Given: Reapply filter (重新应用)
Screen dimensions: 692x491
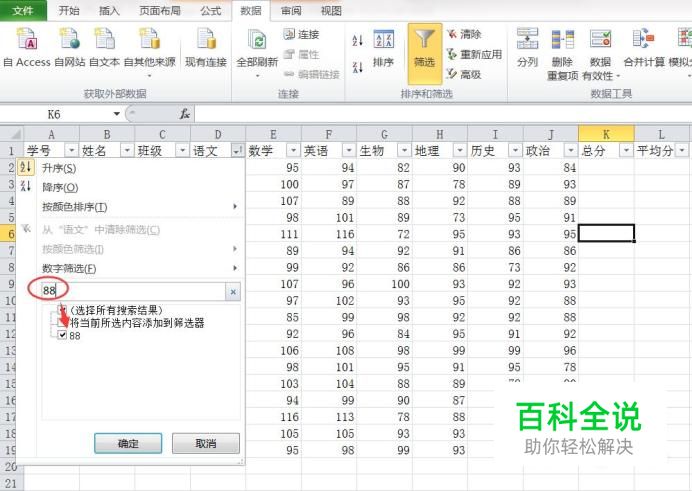Looking at the screenshot, I should tap(474, 54).
